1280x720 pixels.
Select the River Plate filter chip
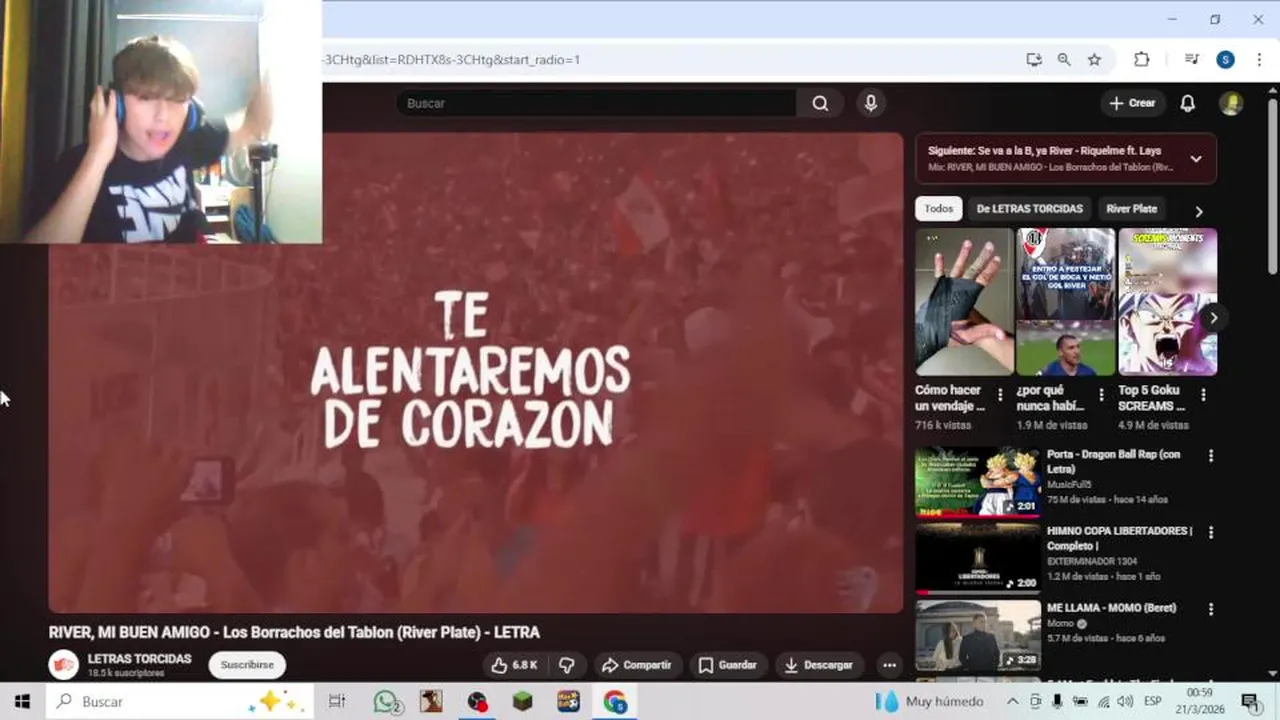pos(1131,209)
